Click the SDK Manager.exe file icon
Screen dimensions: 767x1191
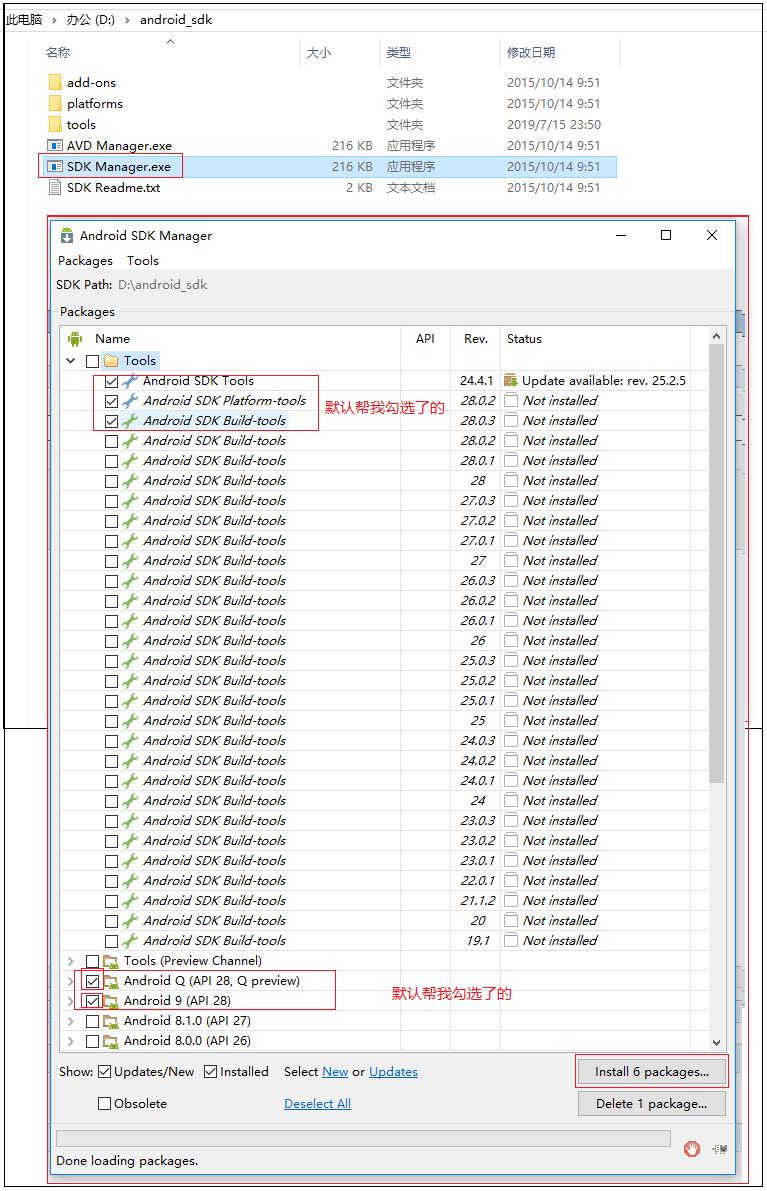click(55, 166)
